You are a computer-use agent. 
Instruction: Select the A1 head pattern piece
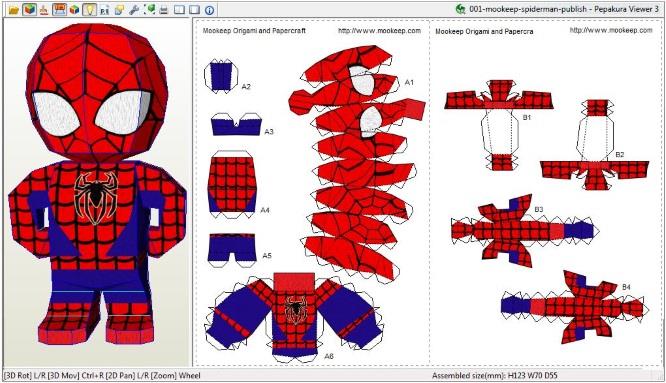(x=357, y=163)
